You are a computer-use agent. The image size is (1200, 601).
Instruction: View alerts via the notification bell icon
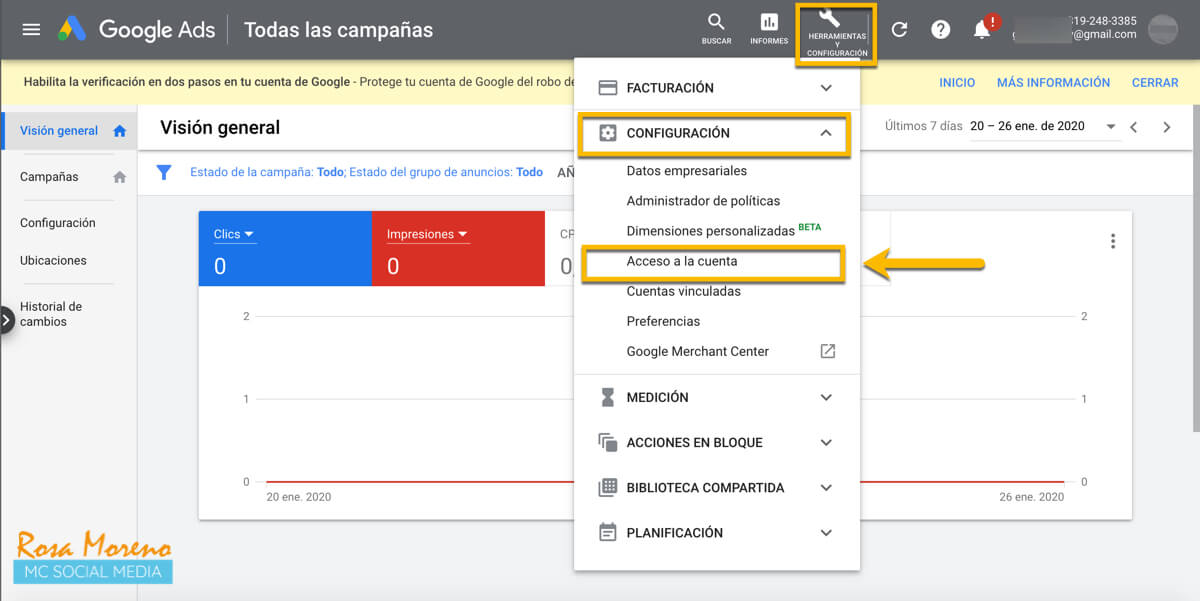click(981, 29)
